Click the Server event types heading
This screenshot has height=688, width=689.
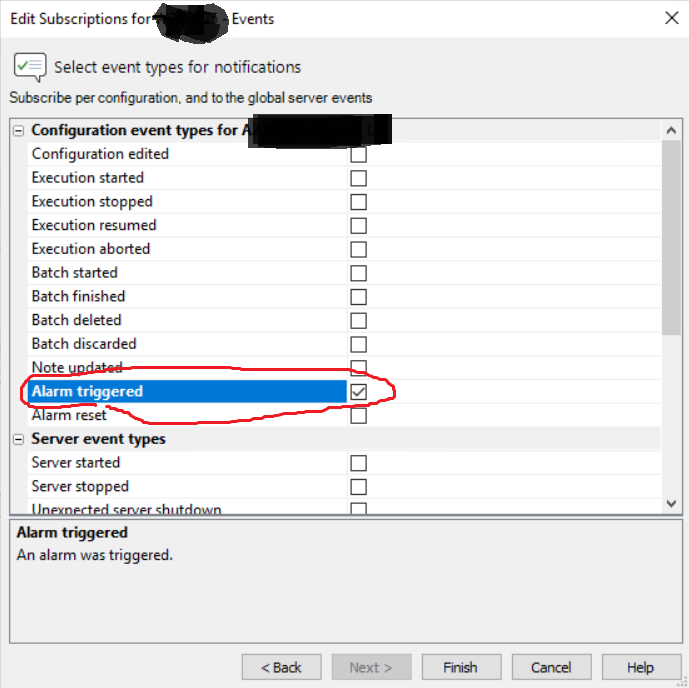(x=98, y=439)
